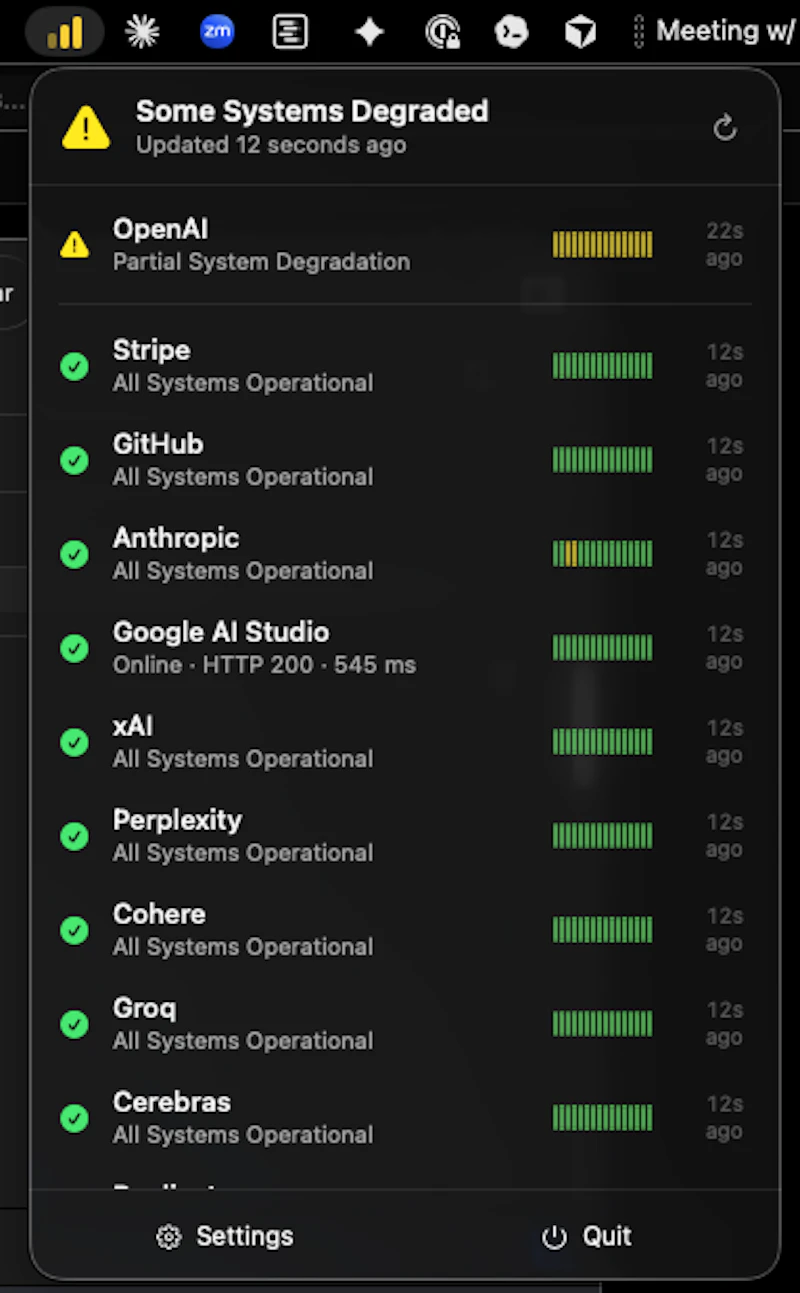Click Stripe's '12s ago' timestamp

click(x=724, y=366)
